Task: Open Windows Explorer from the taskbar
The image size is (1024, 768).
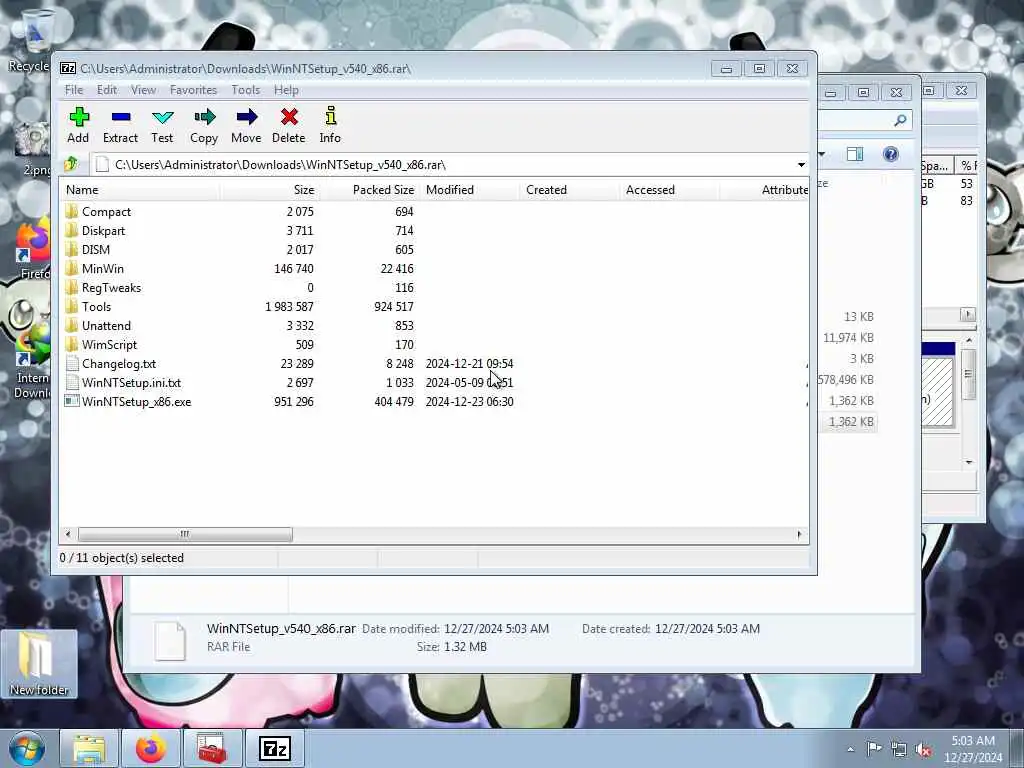Action: coord(89,749)
